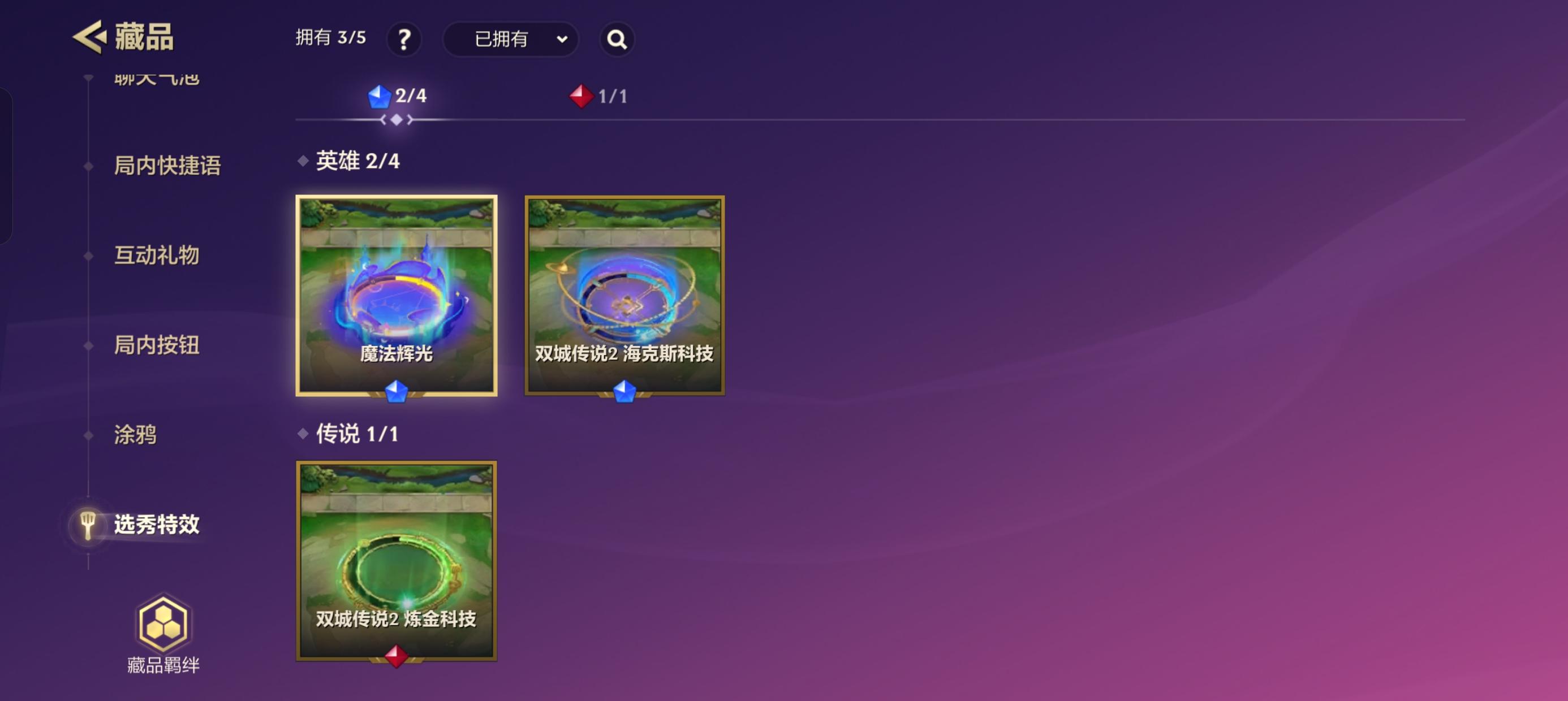Click the magnifier search icon
Image resolution: width=1568 pixels, height=701 pixels.
pos(617,40)
